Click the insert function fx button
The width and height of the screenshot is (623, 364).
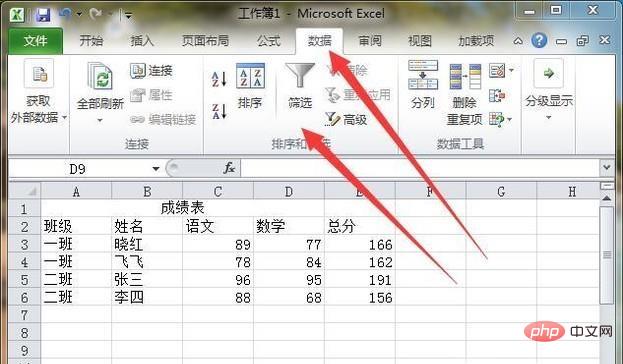pos(229,168)
